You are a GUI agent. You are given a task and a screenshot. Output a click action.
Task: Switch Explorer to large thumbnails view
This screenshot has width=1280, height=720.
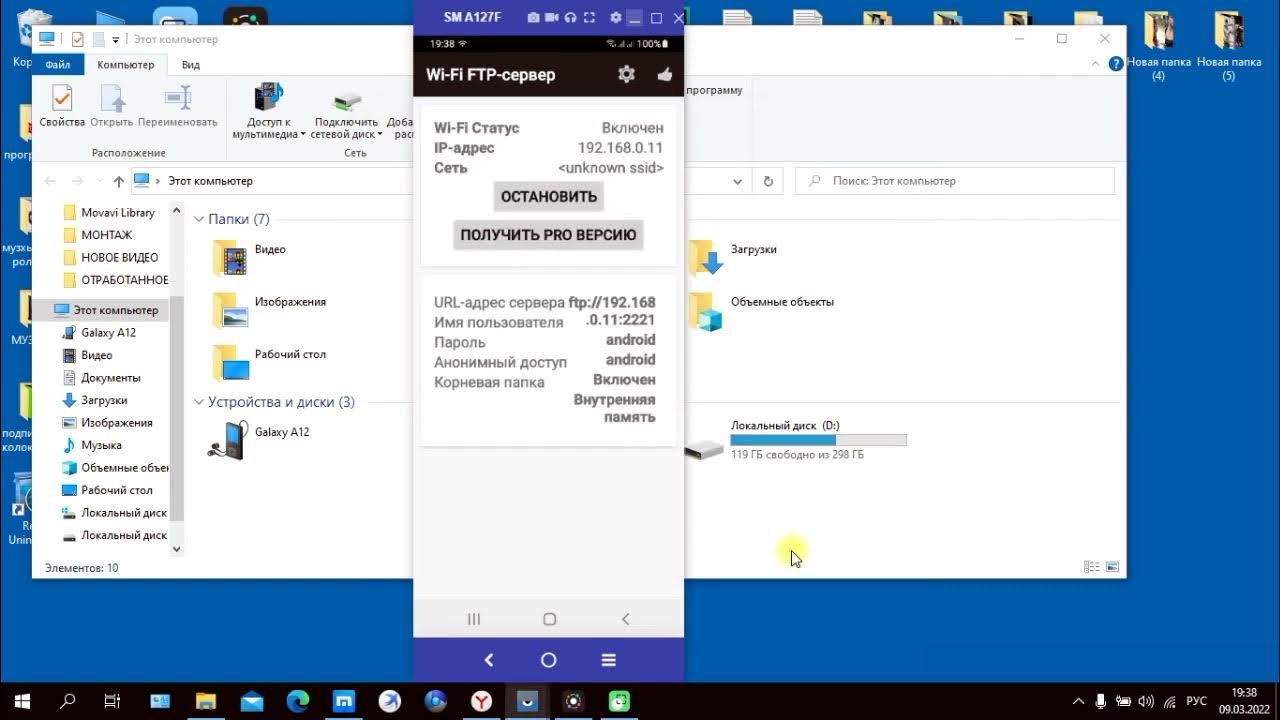click(x=1112, y=567)
